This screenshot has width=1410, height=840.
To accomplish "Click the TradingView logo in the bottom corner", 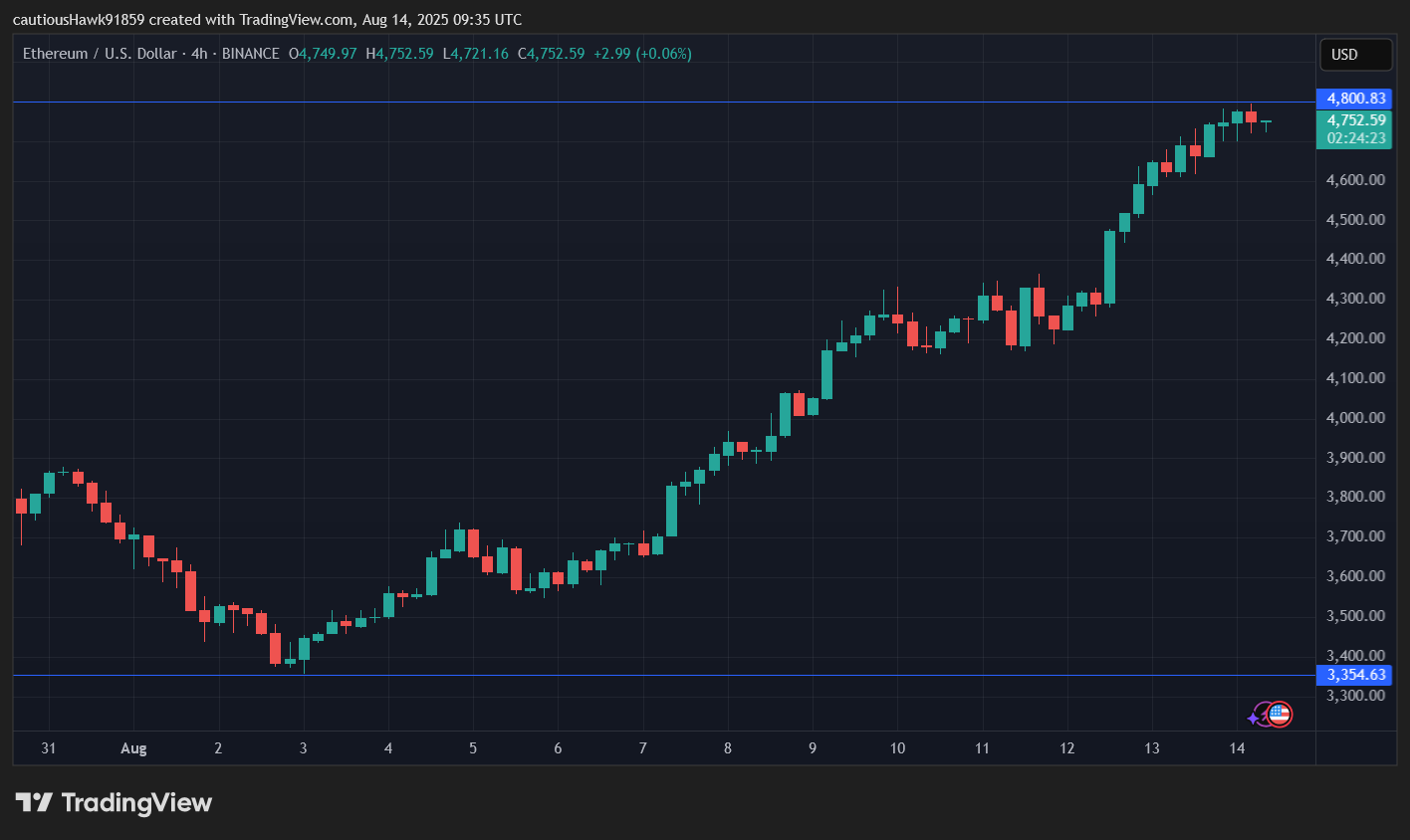I will (x=115, y=802).
